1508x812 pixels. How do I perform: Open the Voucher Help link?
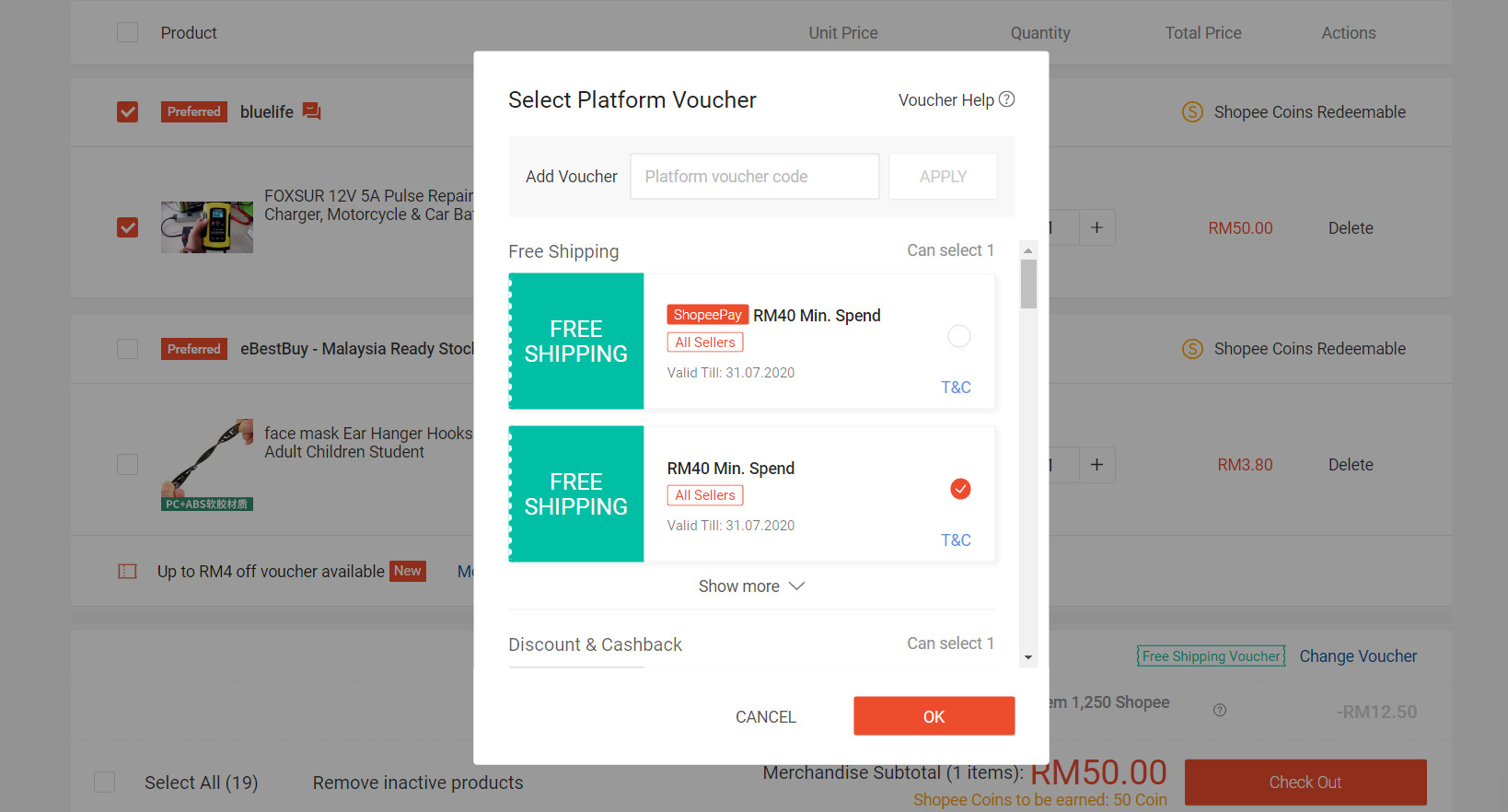(x=946, y=100)
